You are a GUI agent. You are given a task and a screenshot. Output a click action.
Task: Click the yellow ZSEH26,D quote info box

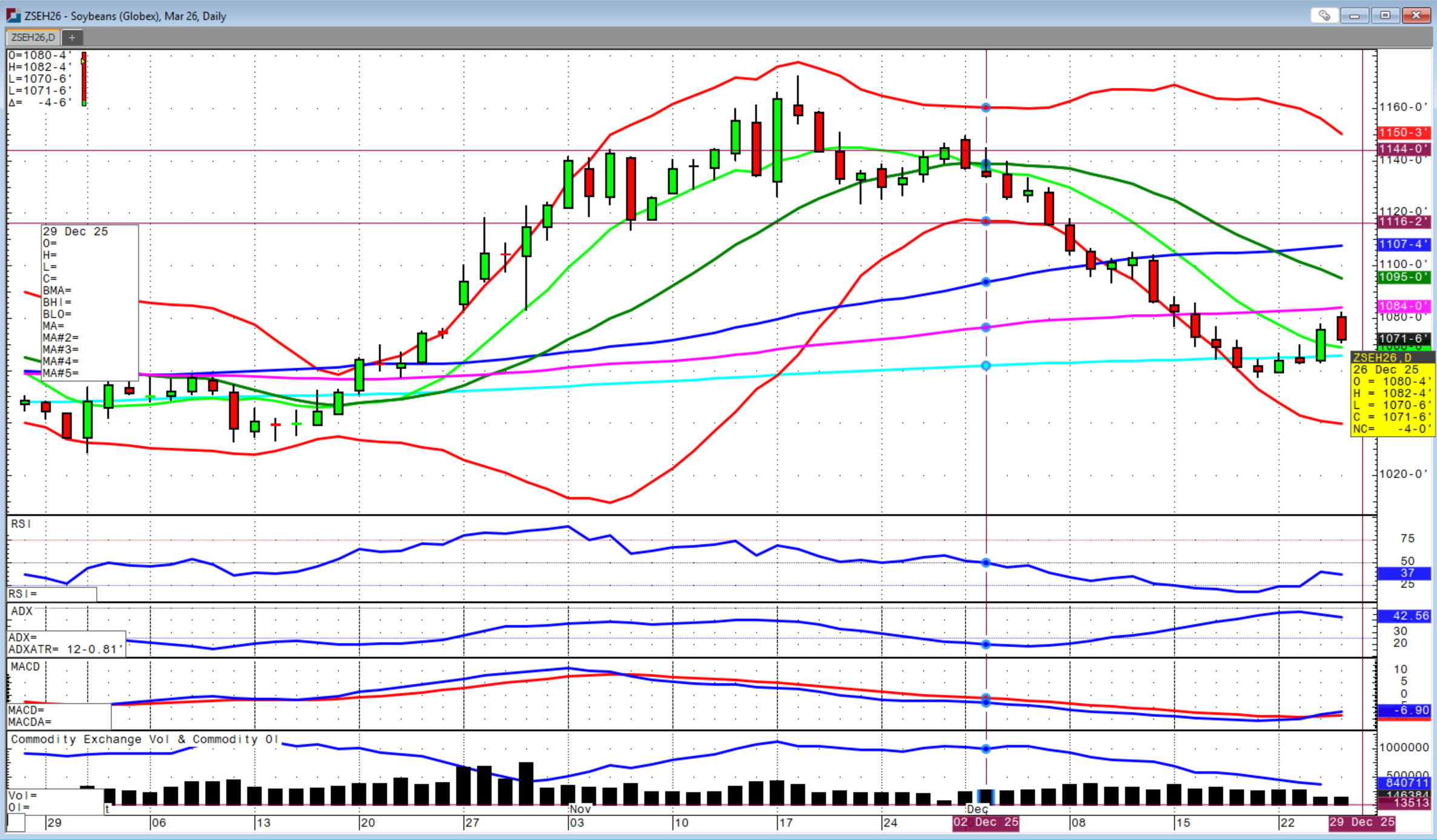coord(1393,394)
